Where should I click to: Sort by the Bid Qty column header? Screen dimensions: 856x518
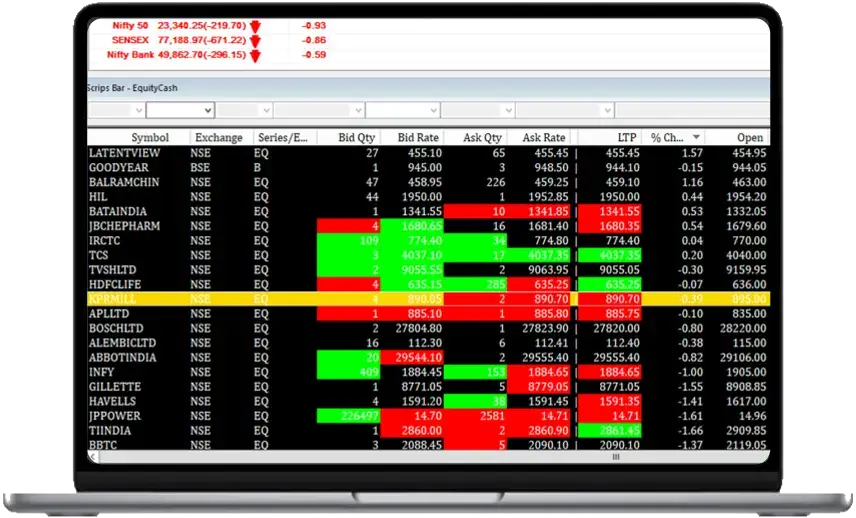pyautogui.click(x=348, y=138)
